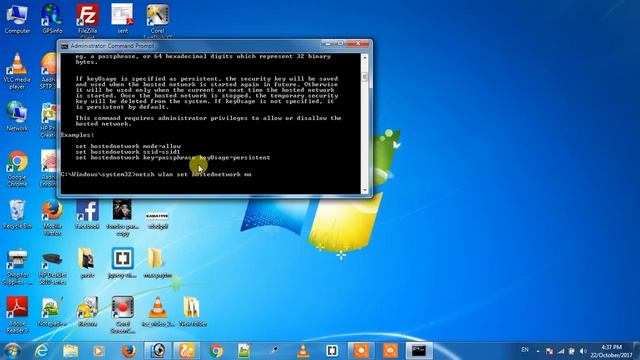Viewport: 640px width, 360px height.
Task: Click the netsh wlan command input line
Action: pos(156,174)
